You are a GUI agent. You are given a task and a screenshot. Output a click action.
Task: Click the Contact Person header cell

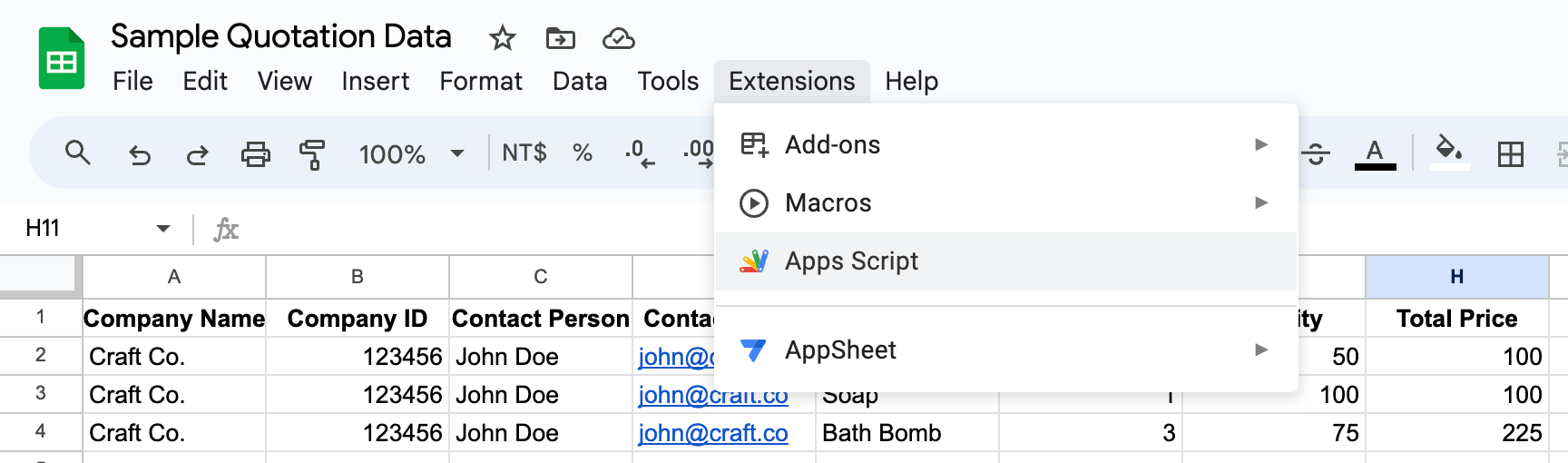click(541, 319)
